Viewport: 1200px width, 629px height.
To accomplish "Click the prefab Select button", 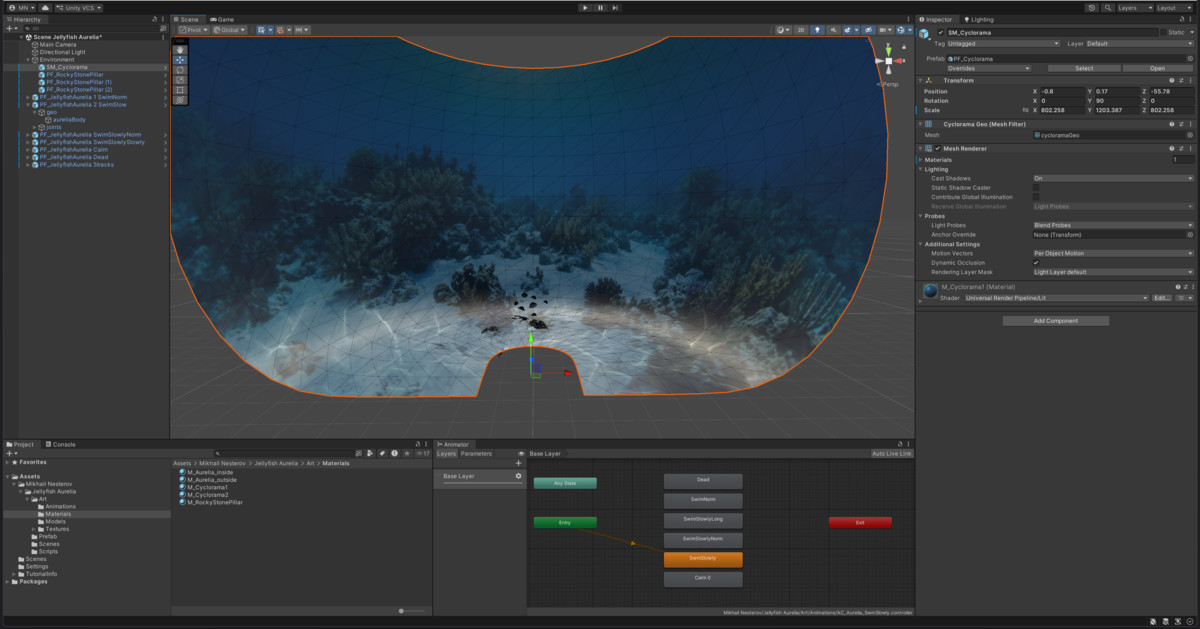I will click(1084, 68).
